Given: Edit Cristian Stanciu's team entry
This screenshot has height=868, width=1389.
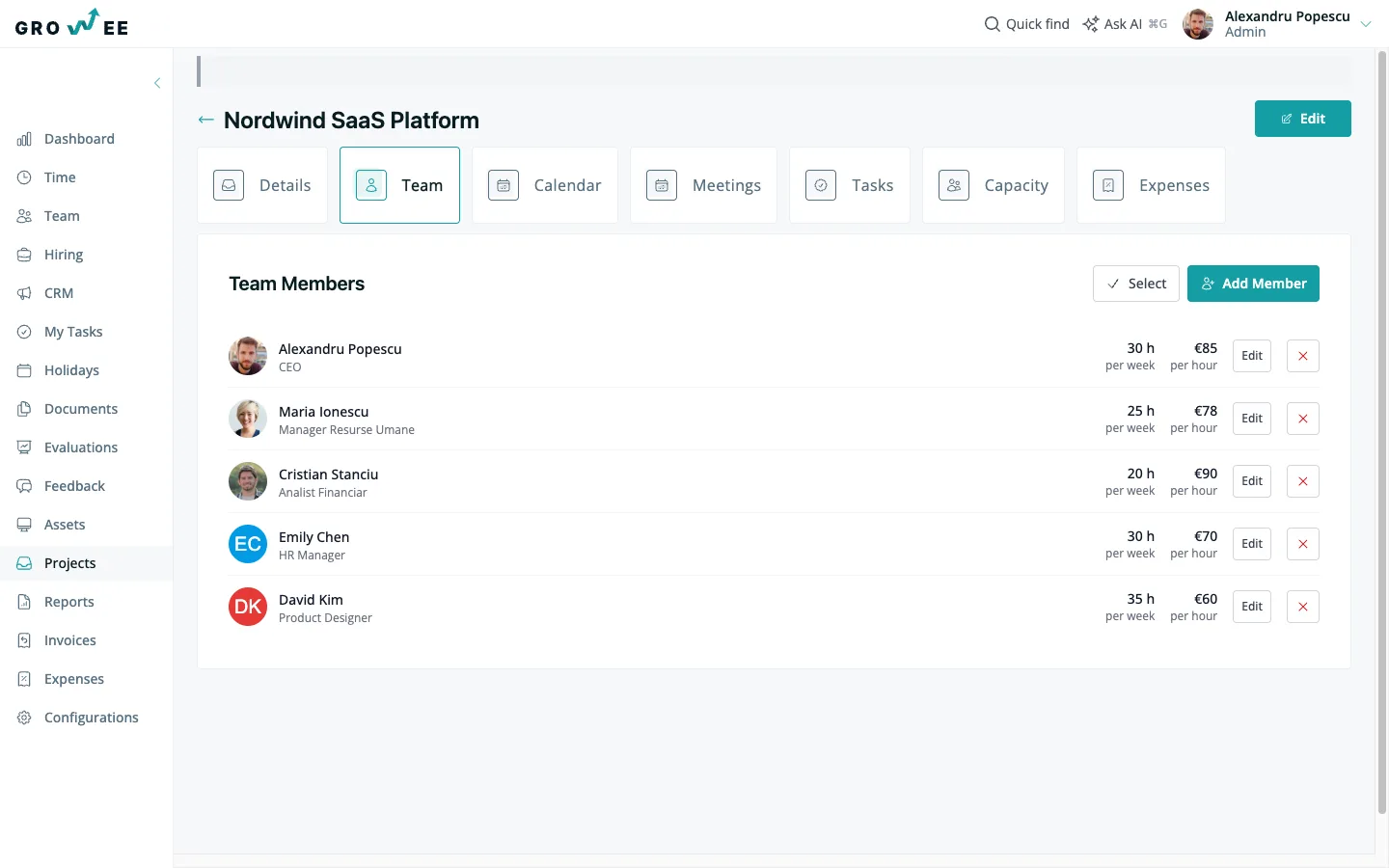Looking at the screenshot, I should (x=1252, y=481).
